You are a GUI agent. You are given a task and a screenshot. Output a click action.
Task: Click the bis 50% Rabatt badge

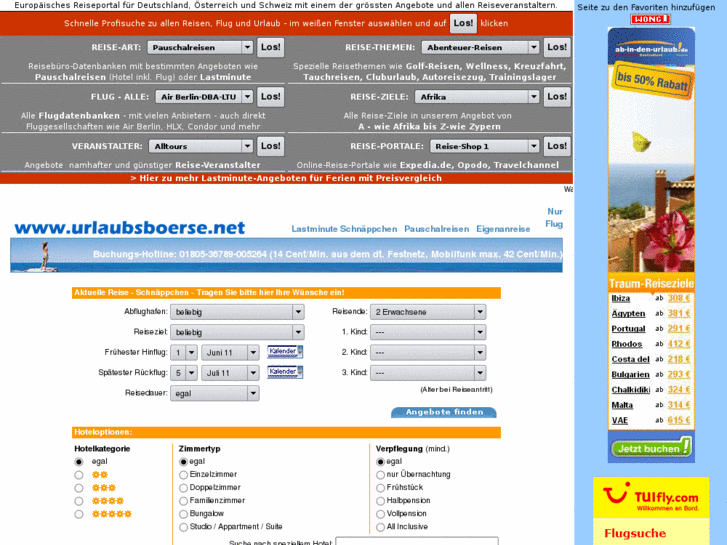click(x=653, y=81)
